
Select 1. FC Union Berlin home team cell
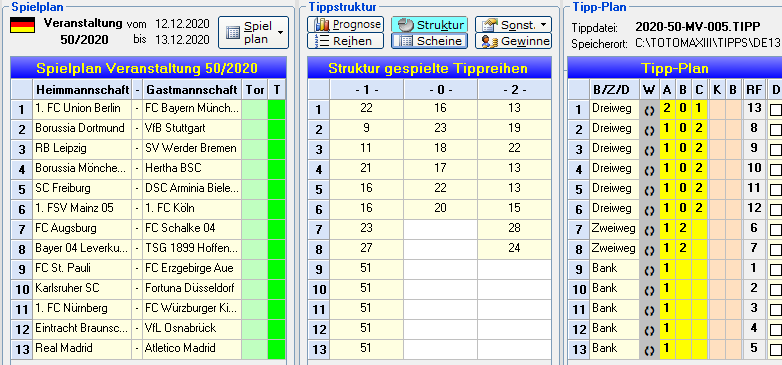(x=82, y=110)
